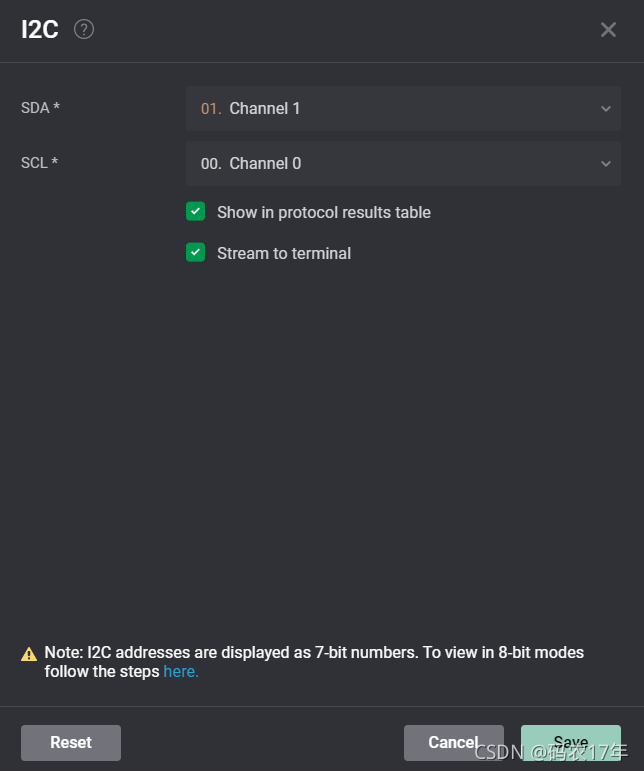Viewport: 644px width, 771px height.
Task: Click the 'Show in protocol results table' label
Action: [x=324, y=212]
